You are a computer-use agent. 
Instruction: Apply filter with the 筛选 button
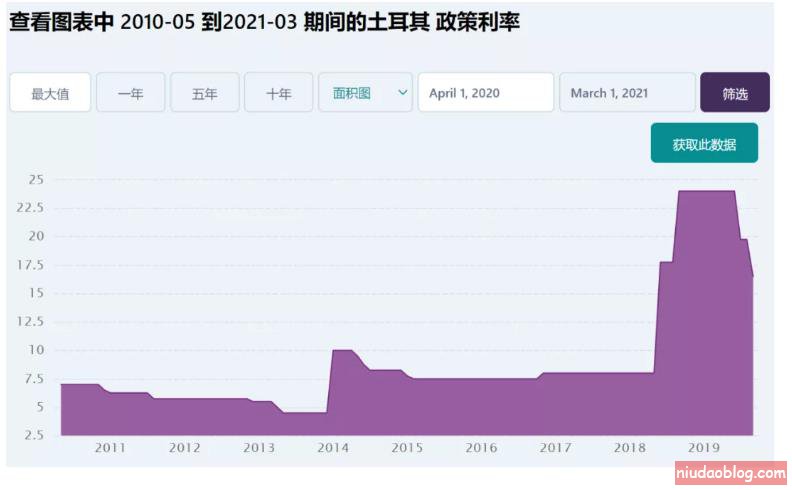[735, 92]
